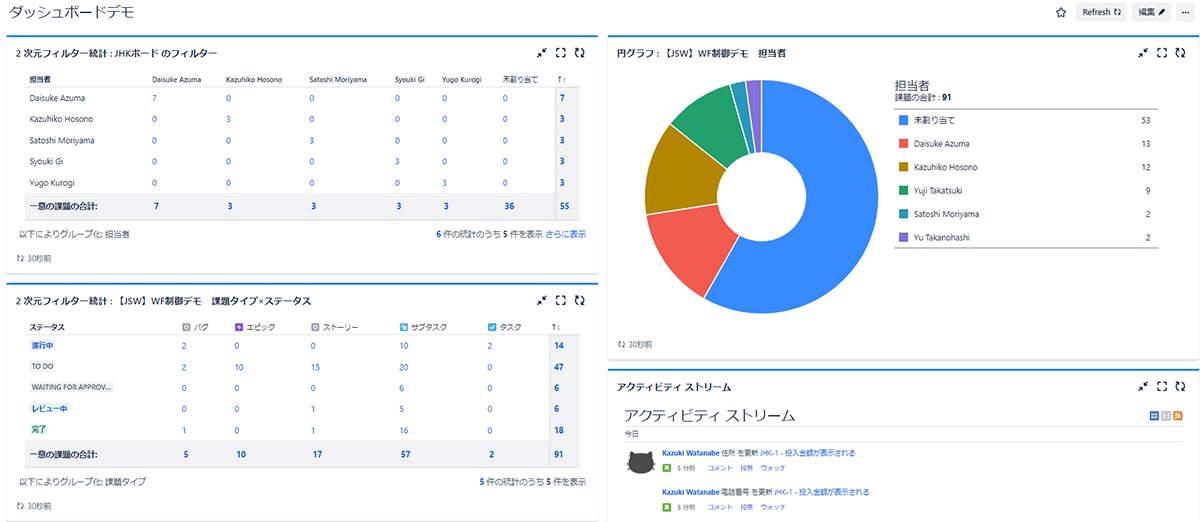The image size is (1200, 522).
Task: Expand the activity stream gadget to fullscreen
Action: (1162, 386)
